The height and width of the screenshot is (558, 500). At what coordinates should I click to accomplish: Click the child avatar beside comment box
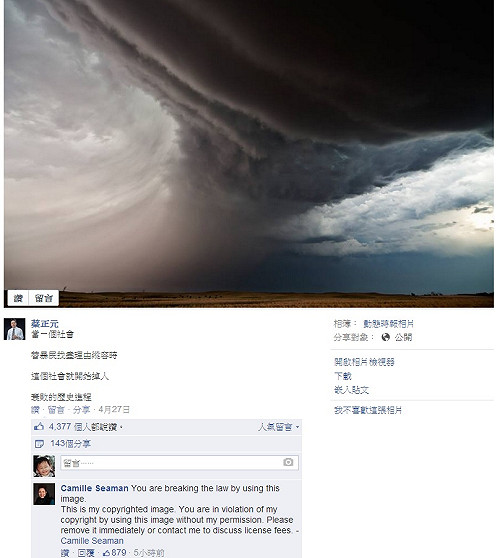pyautogui.click(x=44, y=466)
